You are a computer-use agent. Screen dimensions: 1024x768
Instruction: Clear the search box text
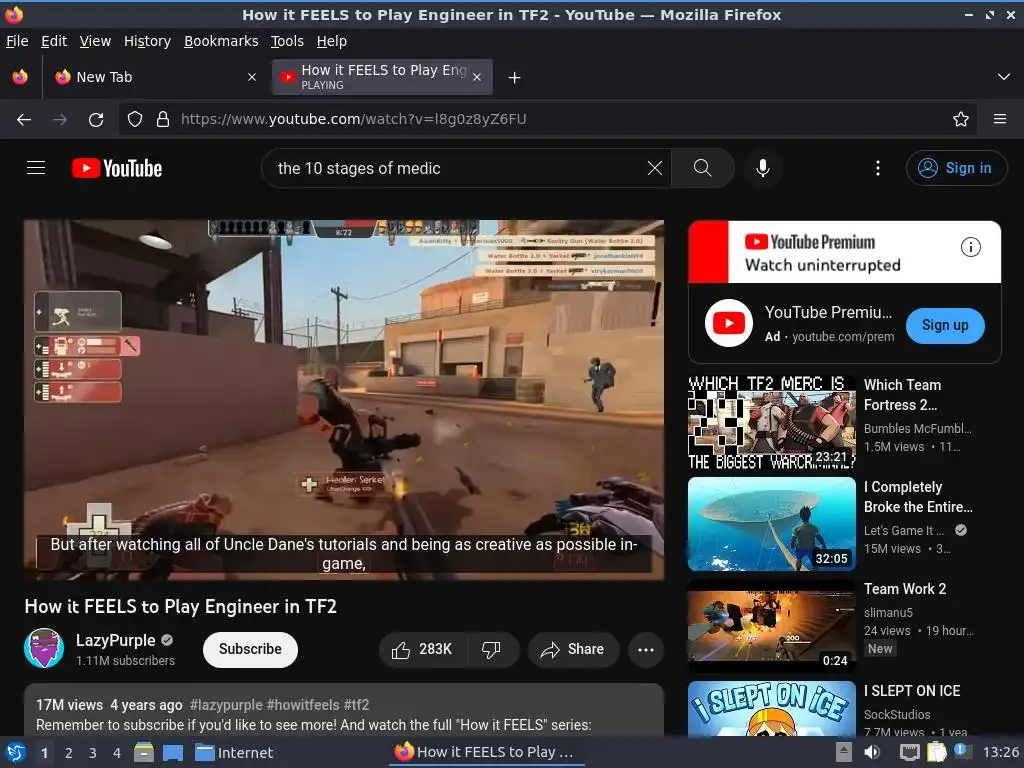point(654,168)
